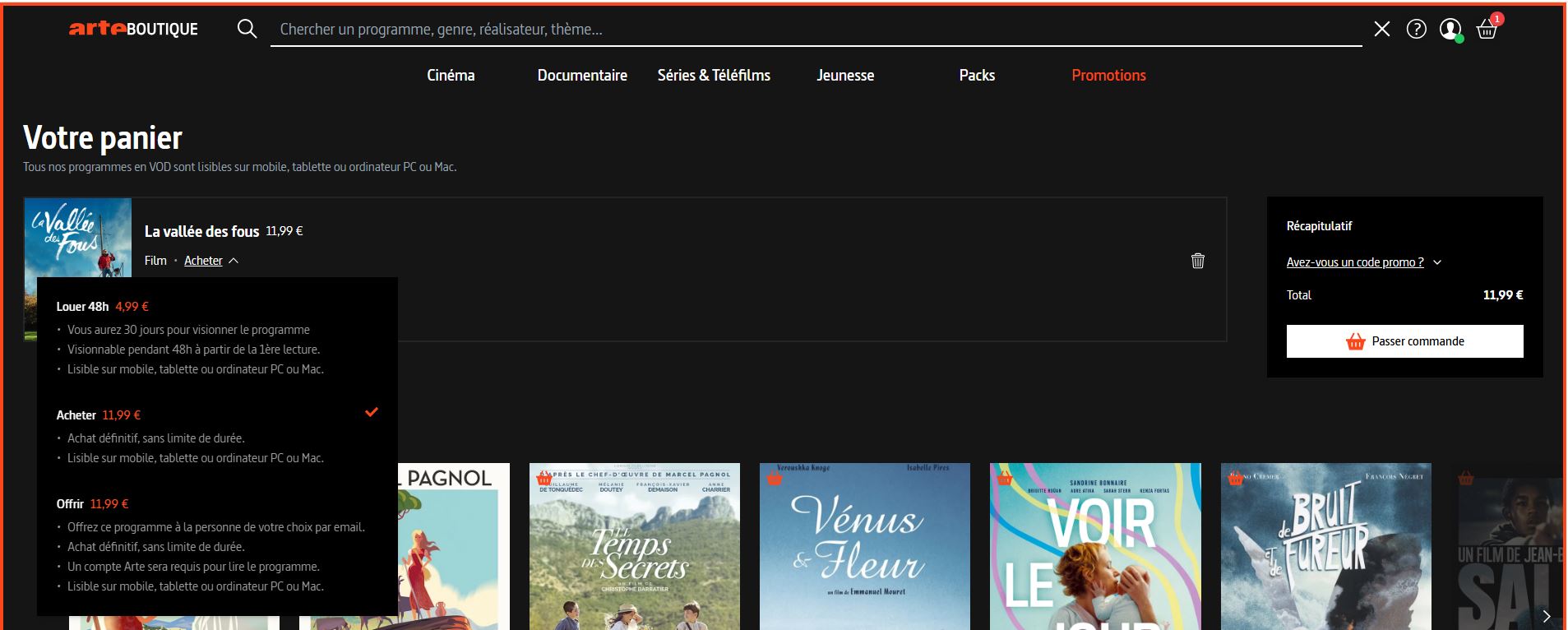
Task: Open the Jeunesse menu
Action: (845, 75)
